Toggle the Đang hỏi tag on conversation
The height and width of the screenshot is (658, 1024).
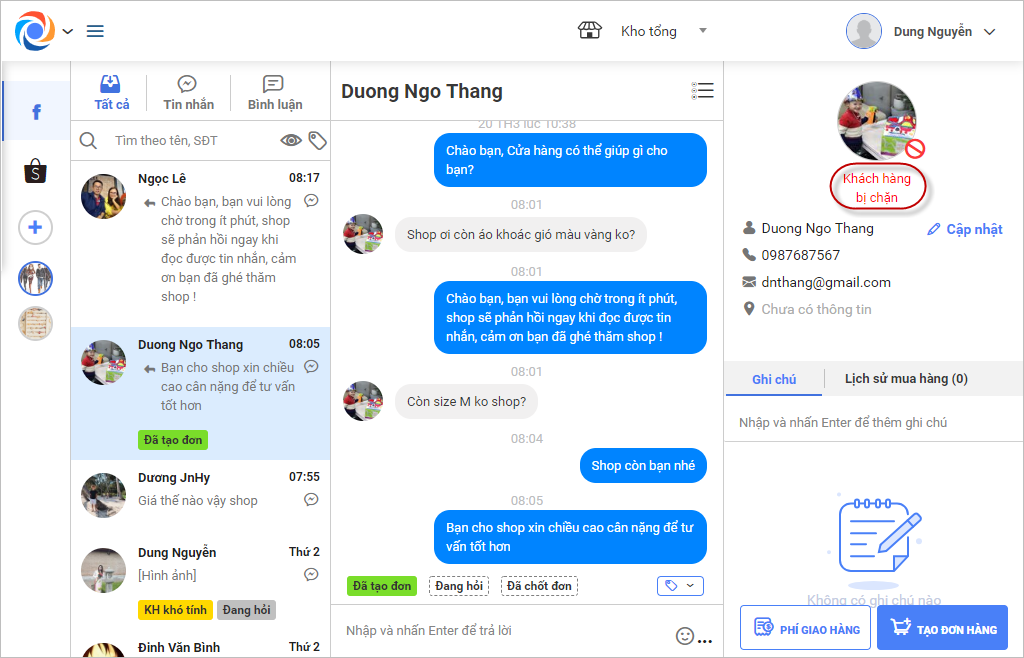pos(458,586)
